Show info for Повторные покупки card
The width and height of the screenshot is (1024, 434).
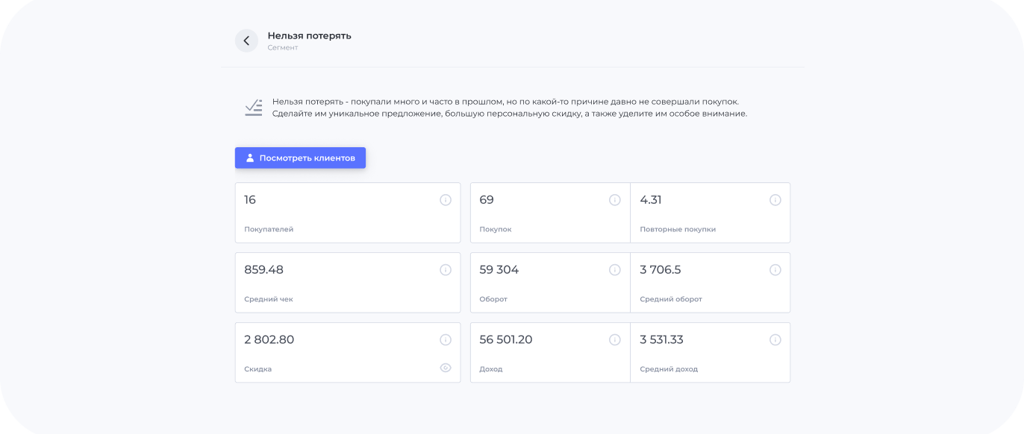[x=775, y=200]
